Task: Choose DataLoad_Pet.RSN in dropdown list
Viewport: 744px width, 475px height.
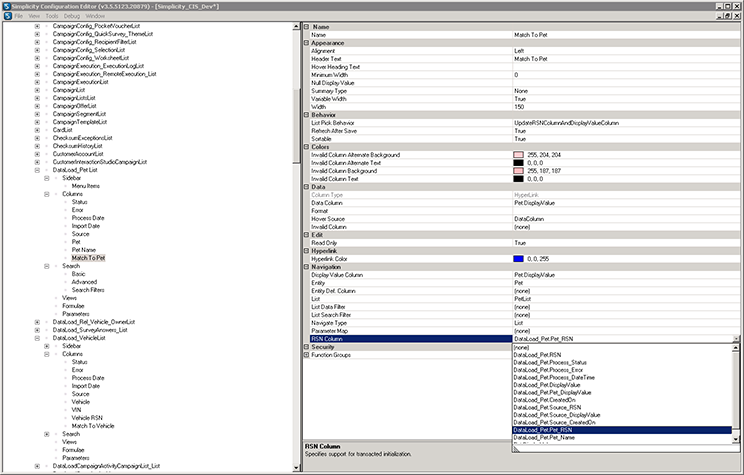Action: 622,355
